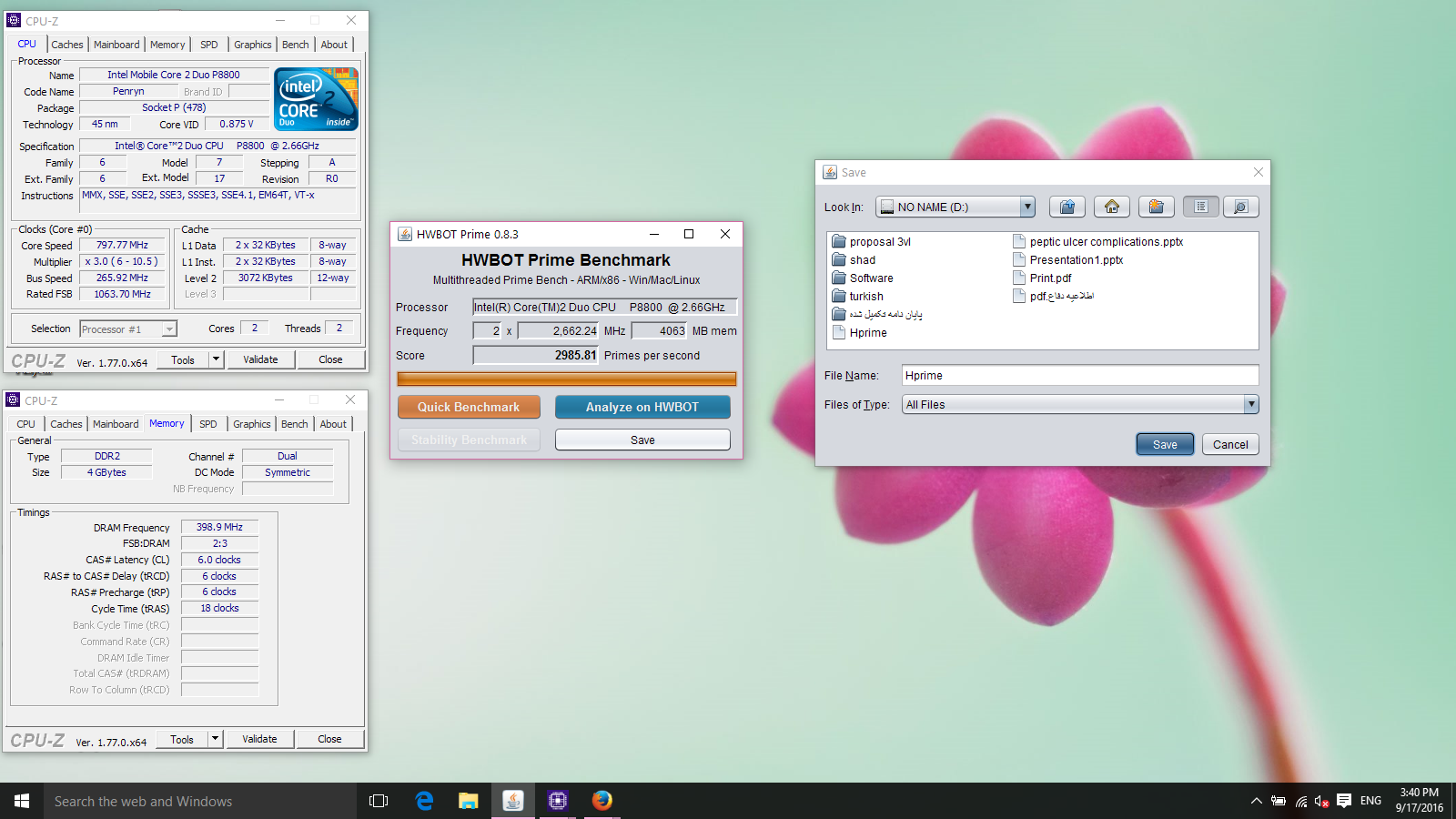Switch Save dialog to List view
Image resolution: width=1456 pixels, height=819 pixels.
tap(1201, 207)
